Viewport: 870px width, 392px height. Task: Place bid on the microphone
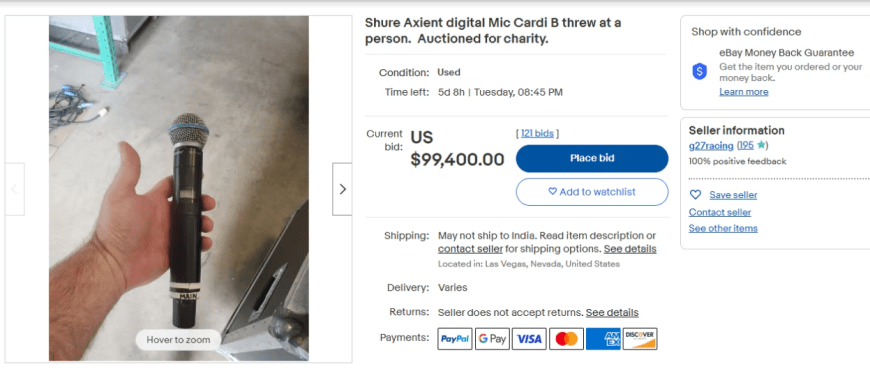(x=592, y=159)
